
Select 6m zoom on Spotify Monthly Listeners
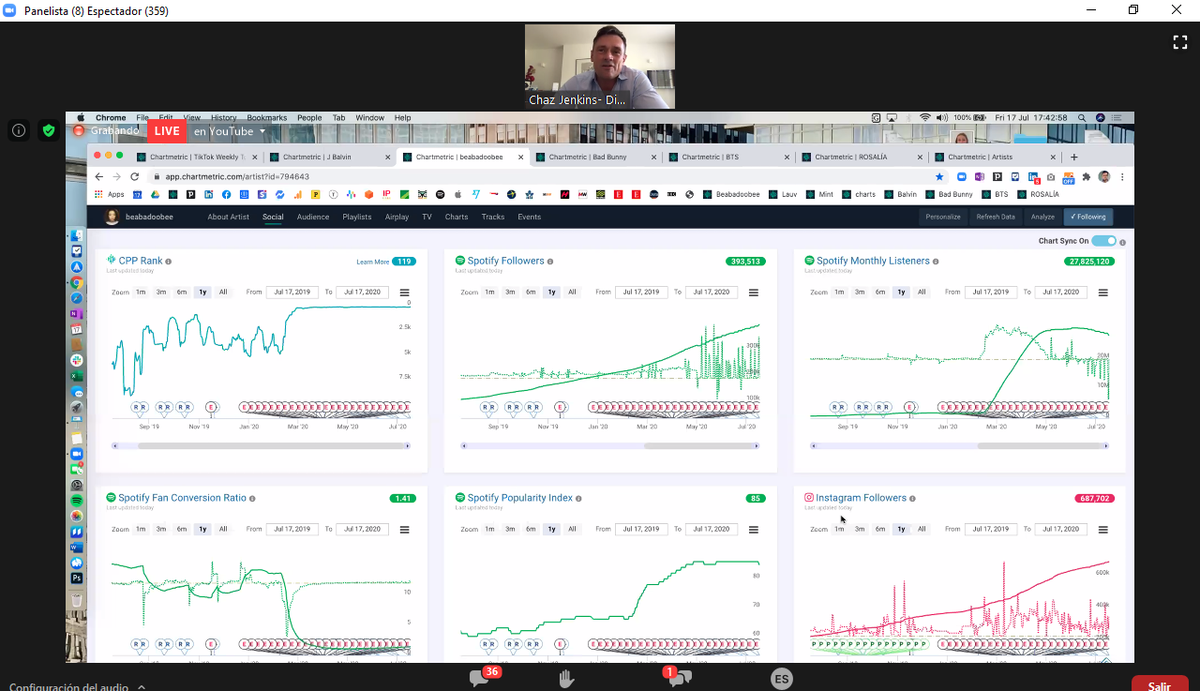(x=880, y=292)
